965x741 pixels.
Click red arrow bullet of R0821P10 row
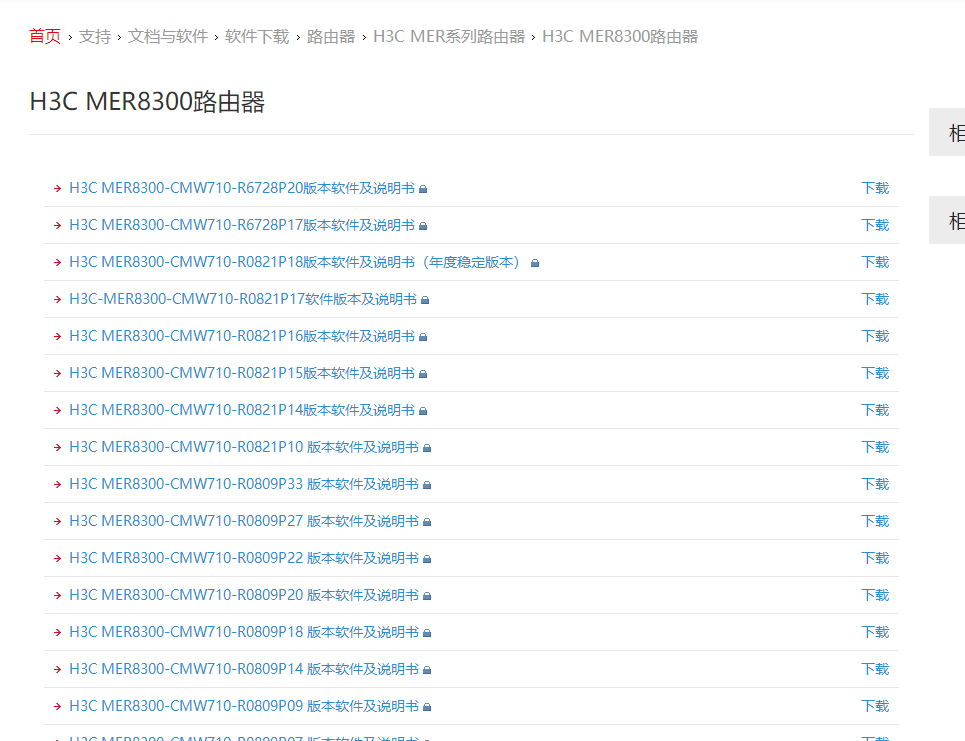57,447
